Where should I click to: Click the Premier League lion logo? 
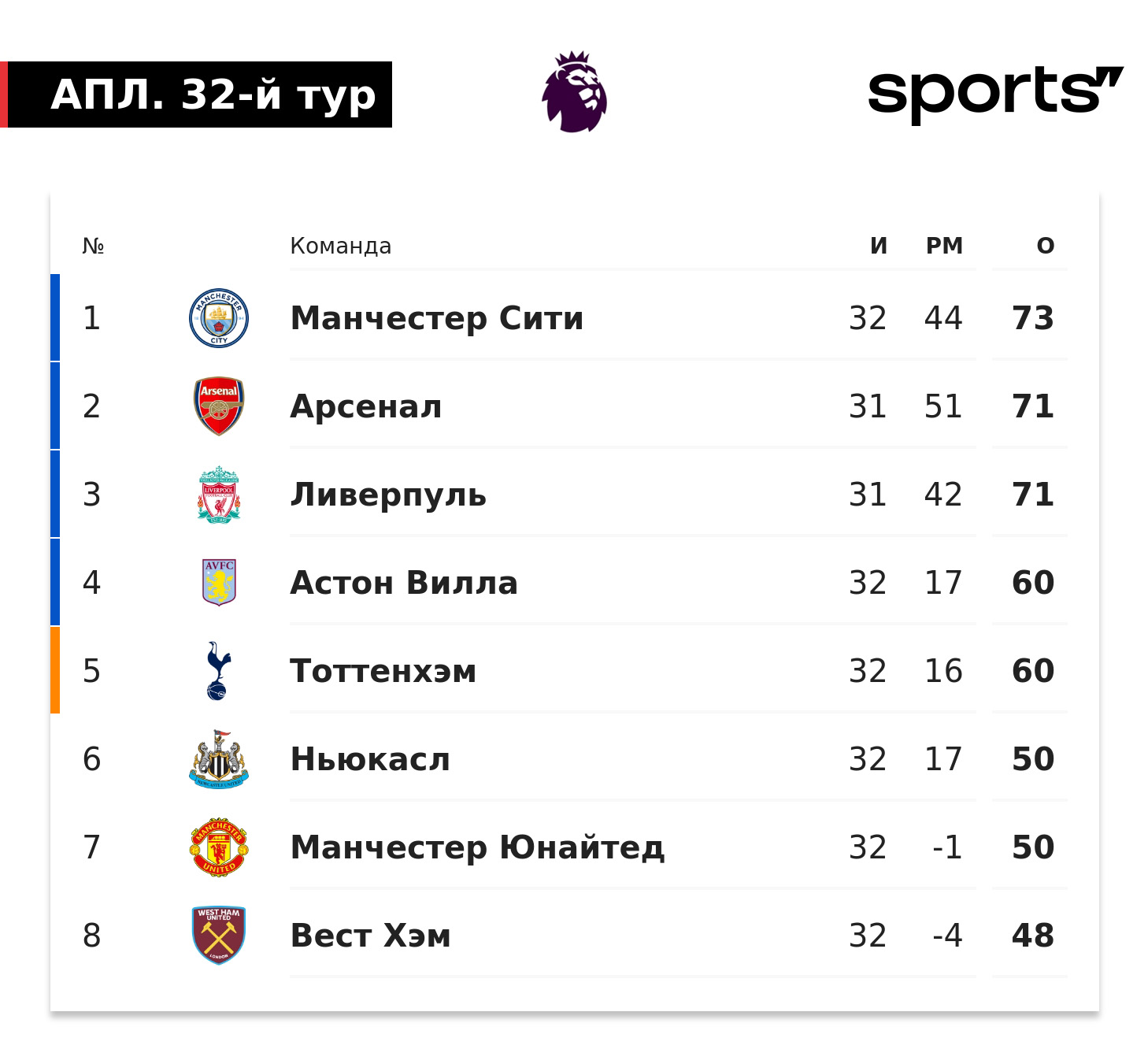575,92
